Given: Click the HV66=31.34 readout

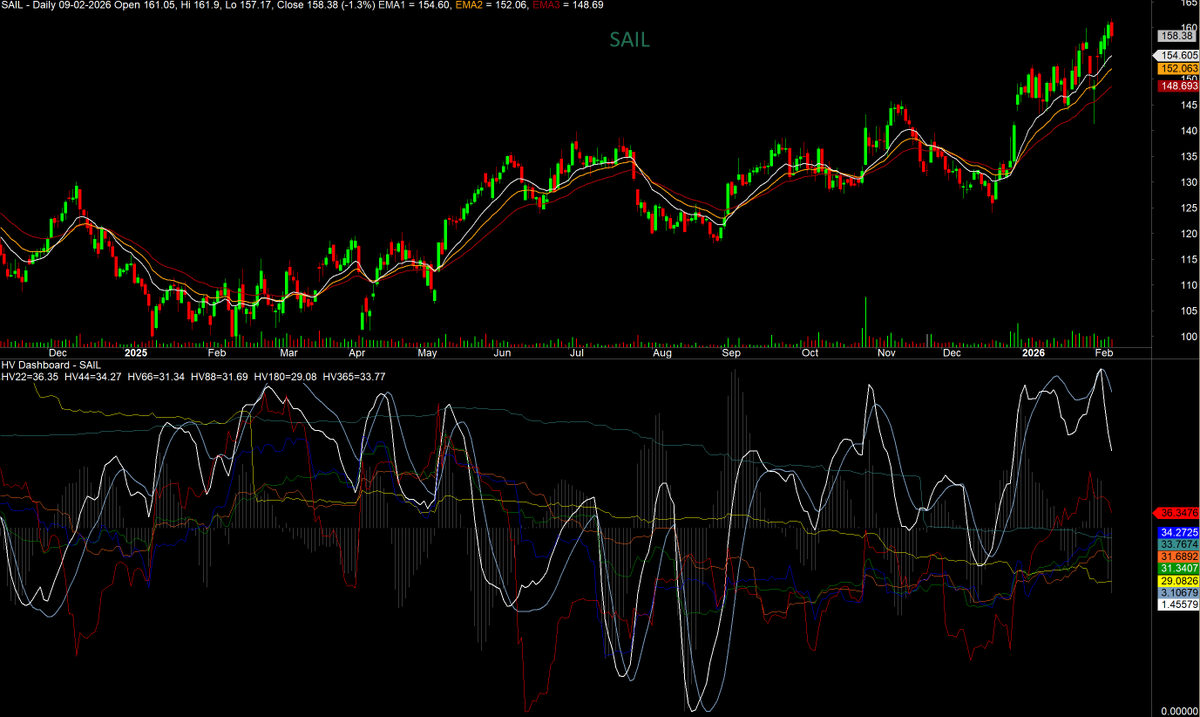Looking at the screenshot, I should (x=157, y=377).
